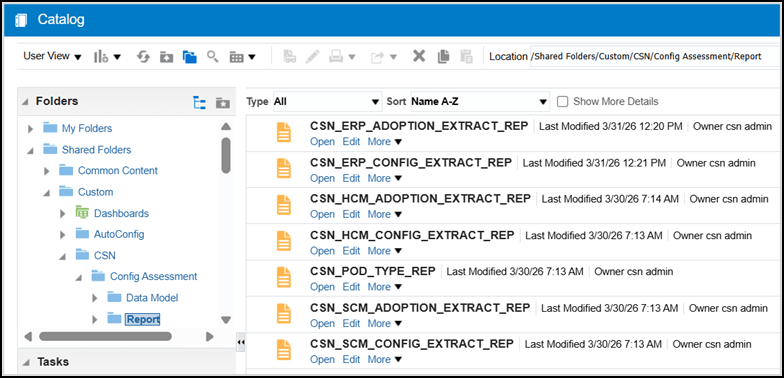The height and width of the screenshot is (378, 784).
Task: Click the folder tree view icon in Folders header
Action: (x=200, y=102)
